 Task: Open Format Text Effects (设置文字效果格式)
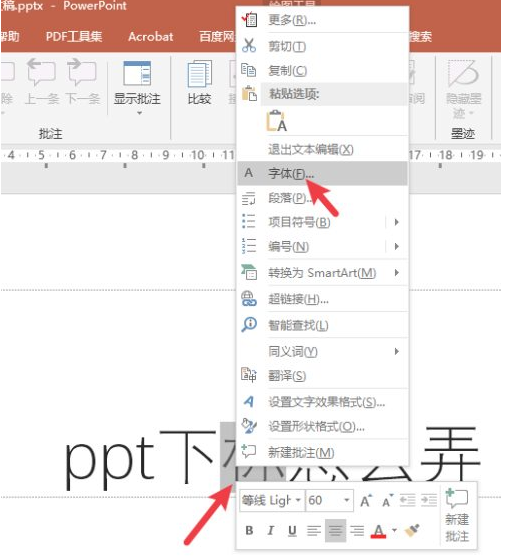(x=322, y=402)
